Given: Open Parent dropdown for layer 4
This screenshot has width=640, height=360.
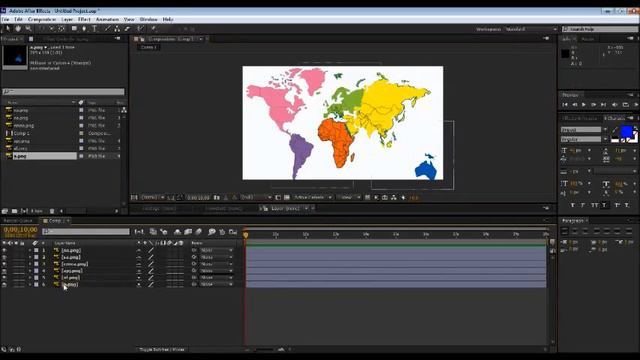Looking at the screenshot, I should pos(216,271).
